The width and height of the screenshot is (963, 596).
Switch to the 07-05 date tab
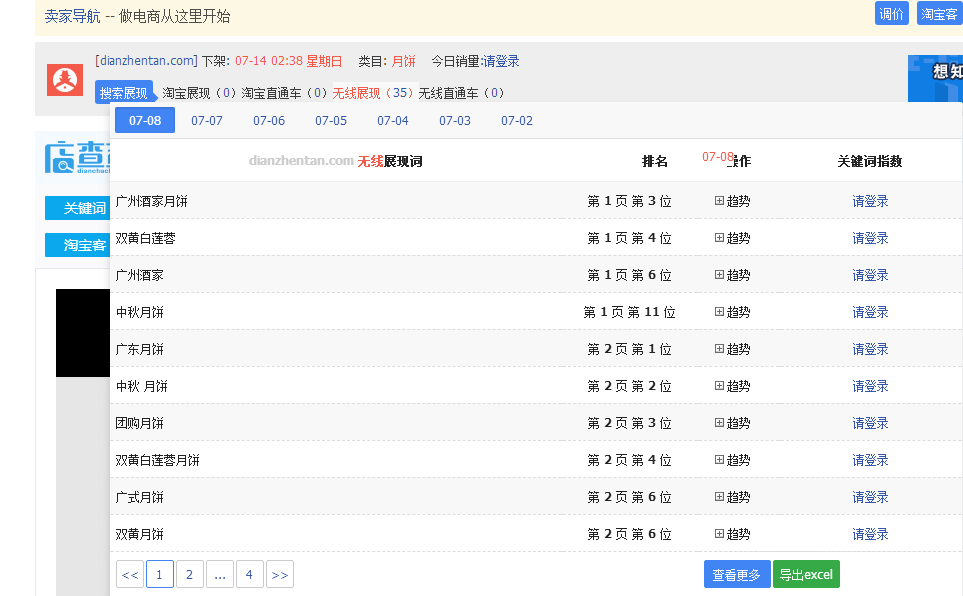point(331,120)
